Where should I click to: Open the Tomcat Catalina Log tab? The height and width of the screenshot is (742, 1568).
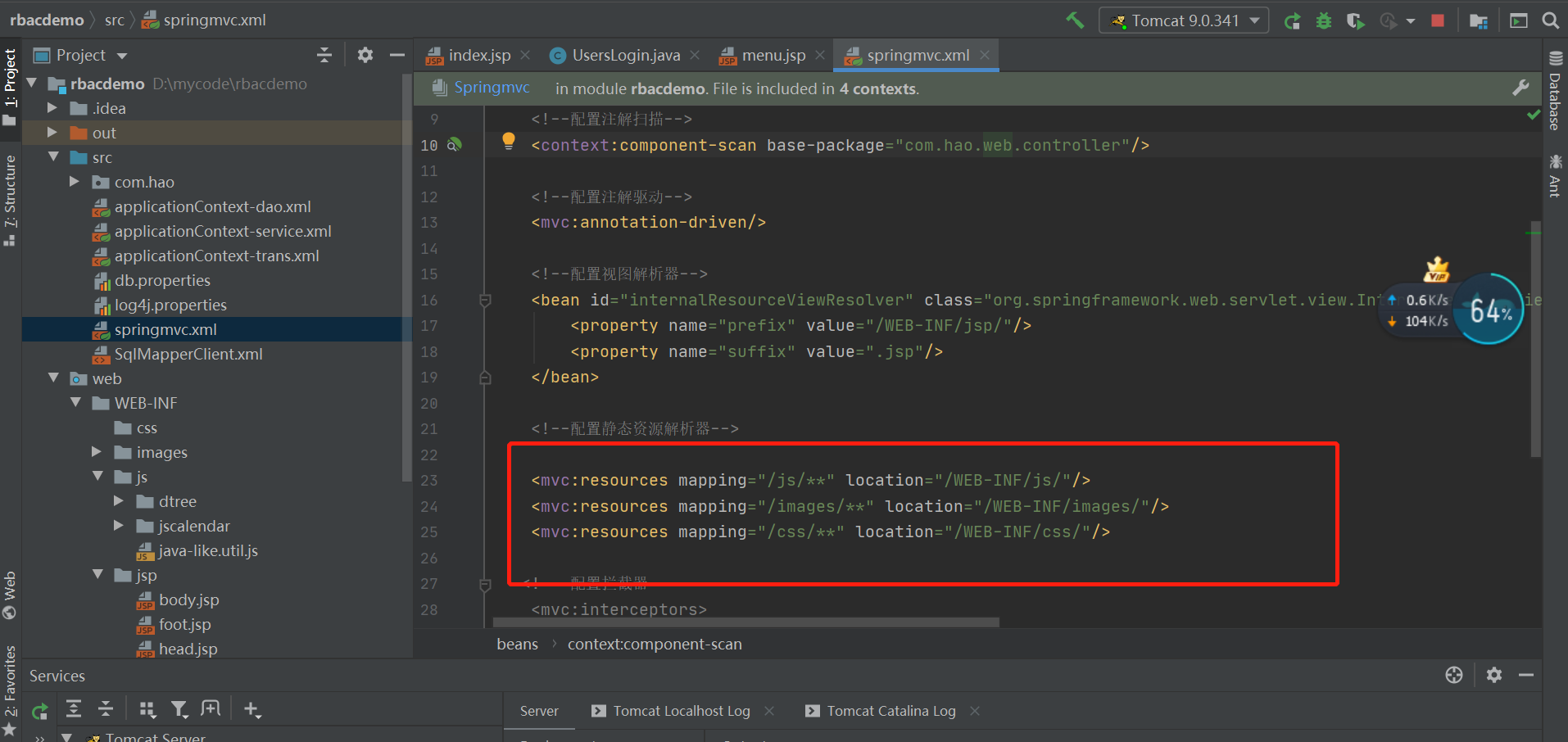(x=881, y=711)
